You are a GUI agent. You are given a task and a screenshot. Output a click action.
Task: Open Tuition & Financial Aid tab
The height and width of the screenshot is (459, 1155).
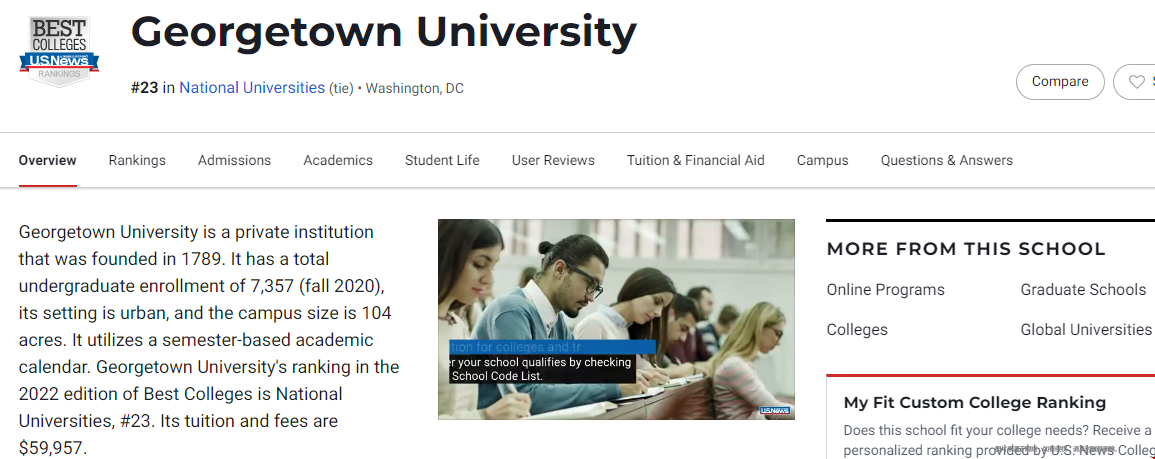point(695,160)
